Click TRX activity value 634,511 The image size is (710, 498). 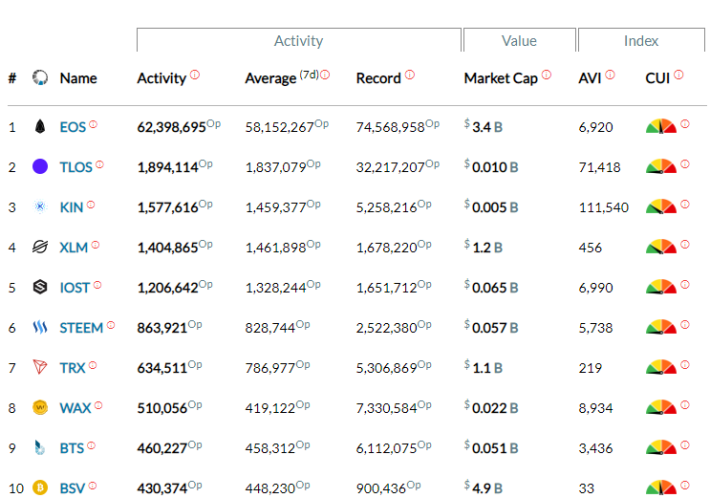[x=162, y=368]
